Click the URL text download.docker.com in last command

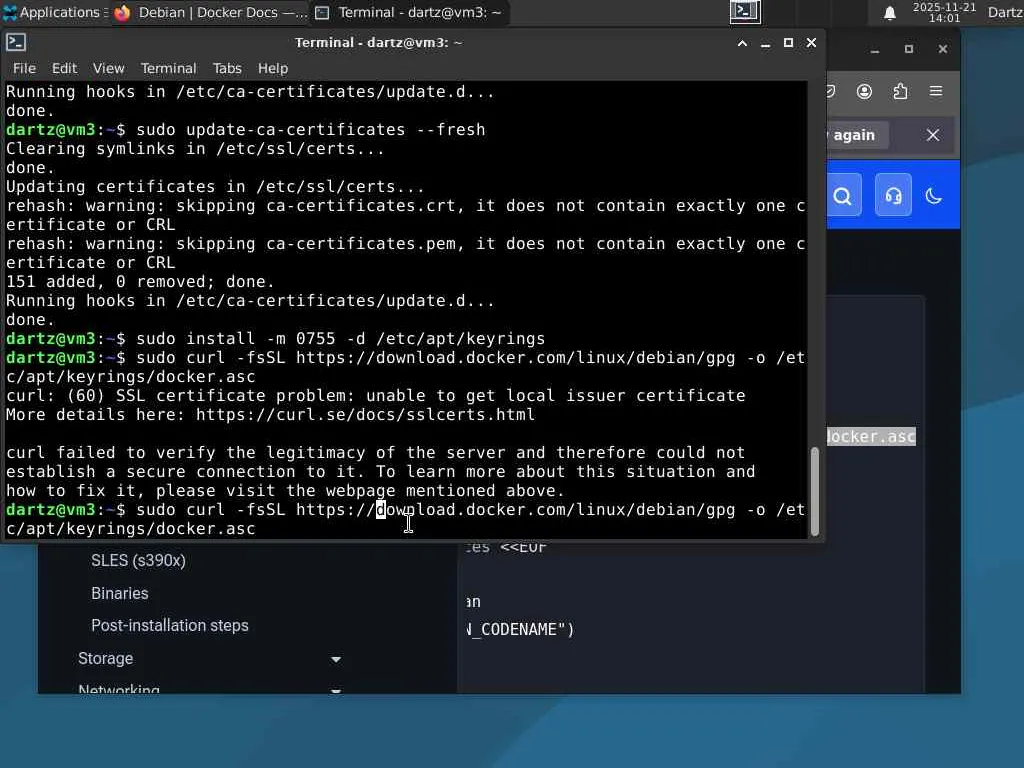tap(476, 509)
